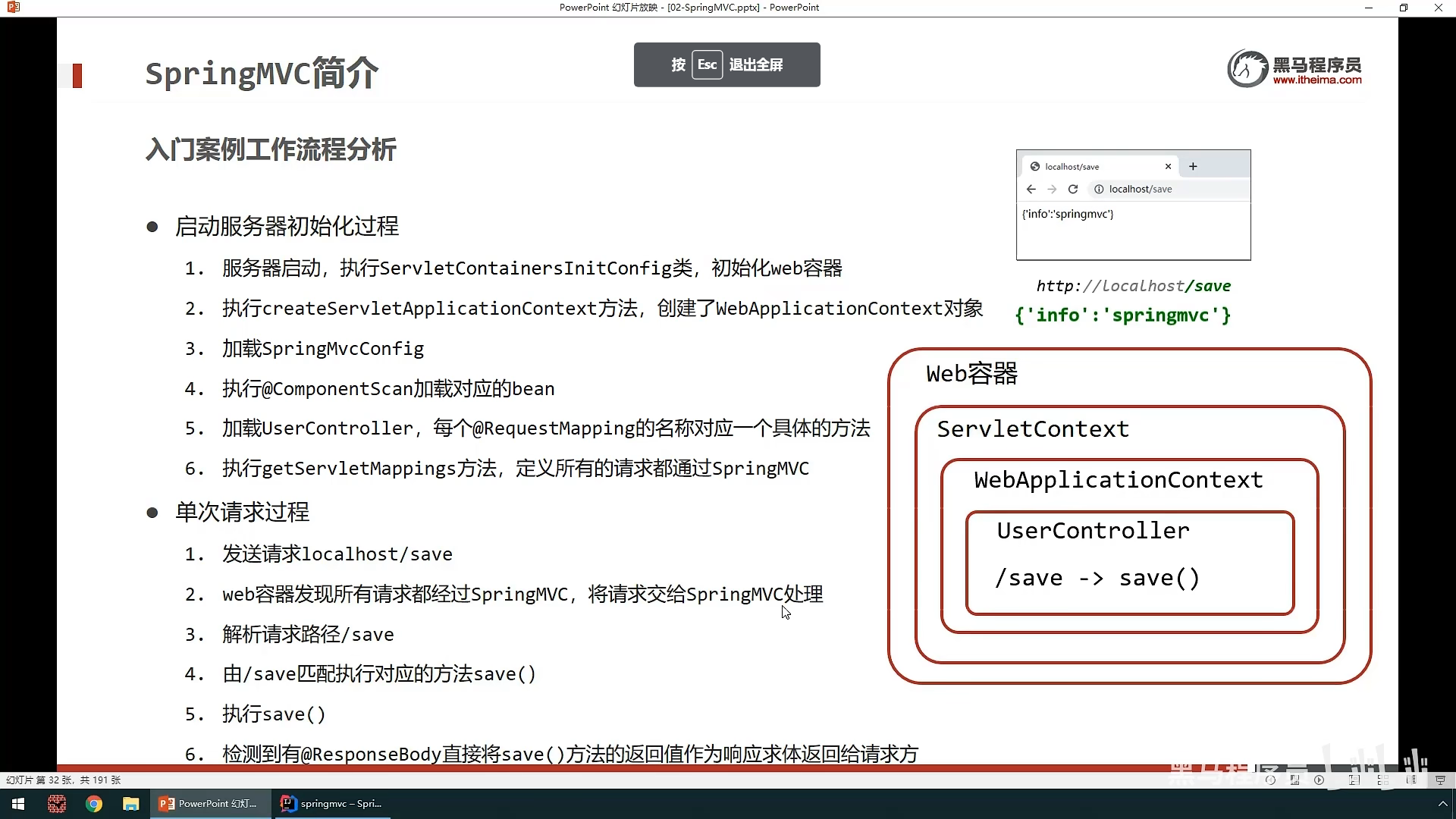Go to the previous slide using the arrow

click(x=1270, y=780)
